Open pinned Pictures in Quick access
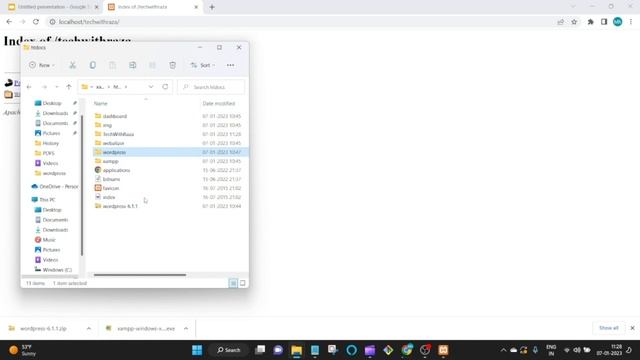 click(51, 133)
